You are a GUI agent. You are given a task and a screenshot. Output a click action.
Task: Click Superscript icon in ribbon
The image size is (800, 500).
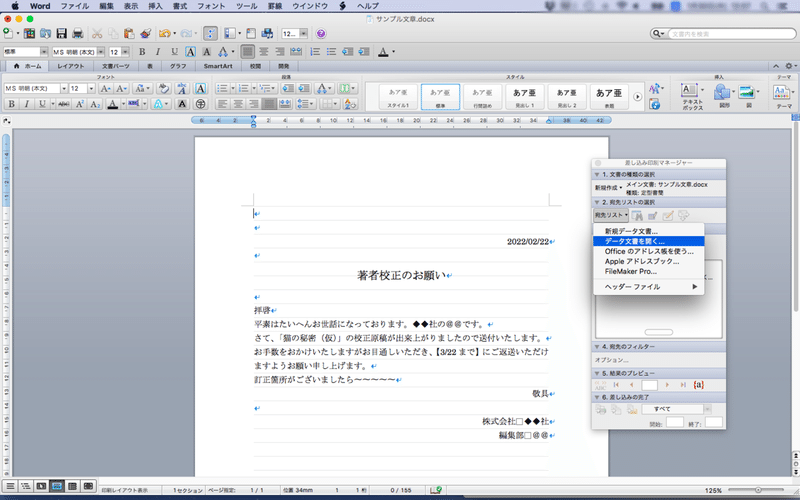(80, 104)
